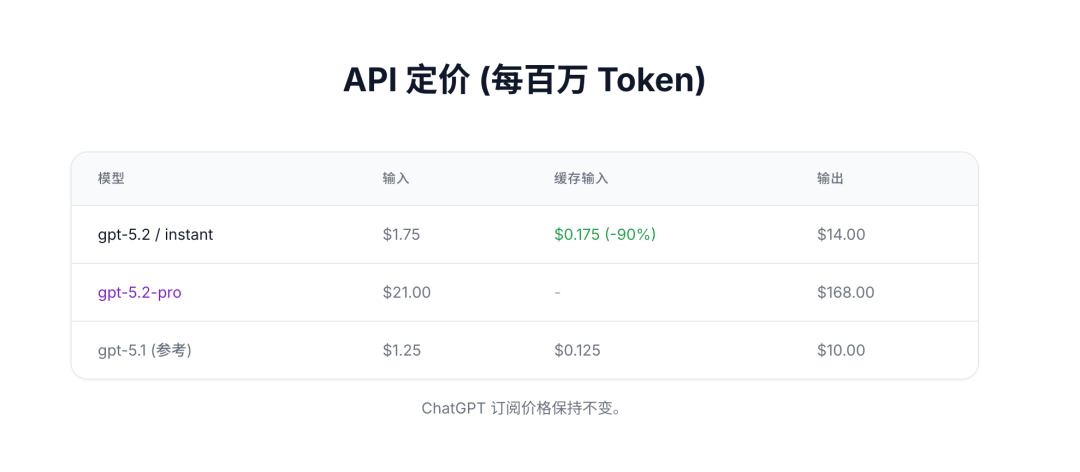Select the 输入 column header
1080x472 pixels.
coord(396,179)
